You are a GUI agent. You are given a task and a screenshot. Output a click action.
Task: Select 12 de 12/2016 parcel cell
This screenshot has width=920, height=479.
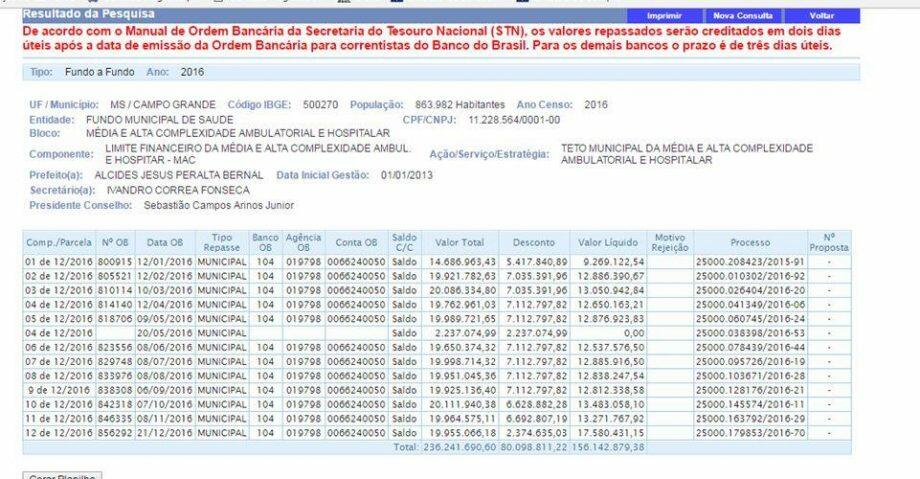click(x=59, y=433)
